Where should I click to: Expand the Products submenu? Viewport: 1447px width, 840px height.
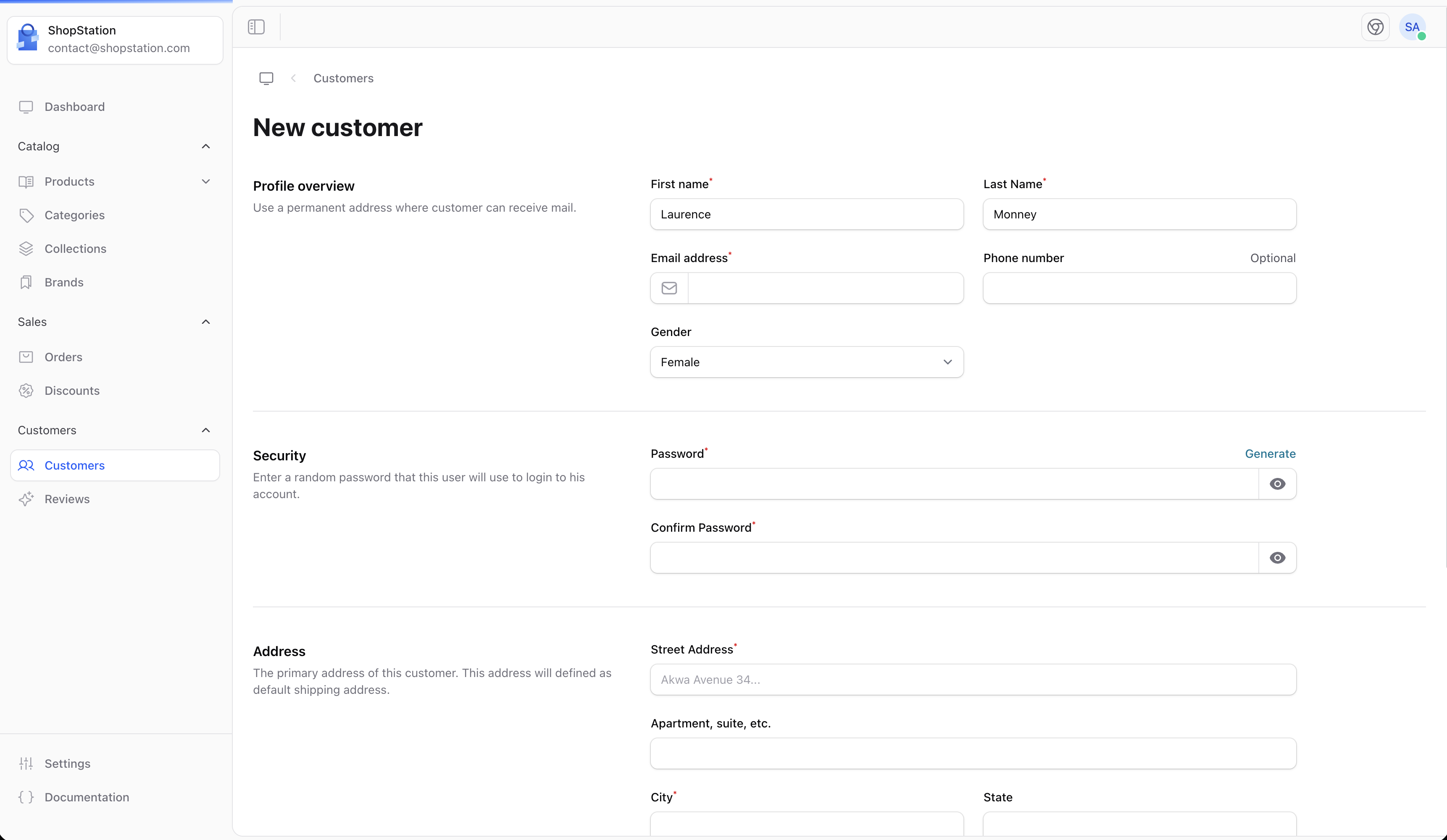(205, 181)
